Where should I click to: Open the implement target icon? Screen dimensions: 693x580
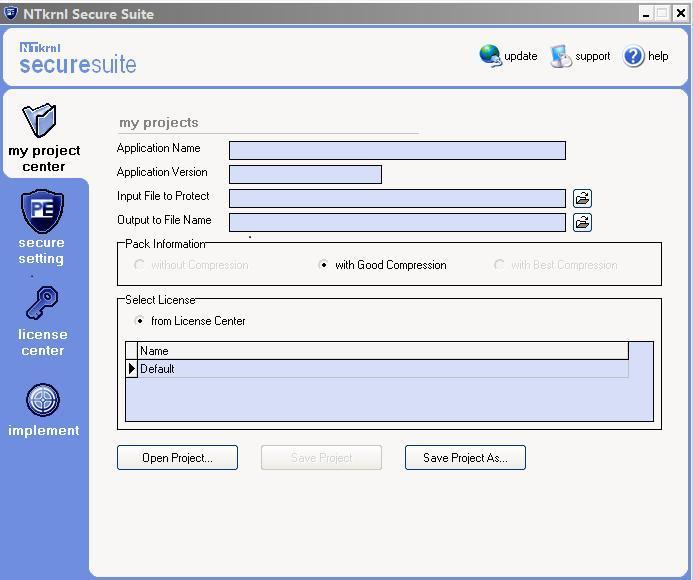pyautogui.click(x=43, y=400)
